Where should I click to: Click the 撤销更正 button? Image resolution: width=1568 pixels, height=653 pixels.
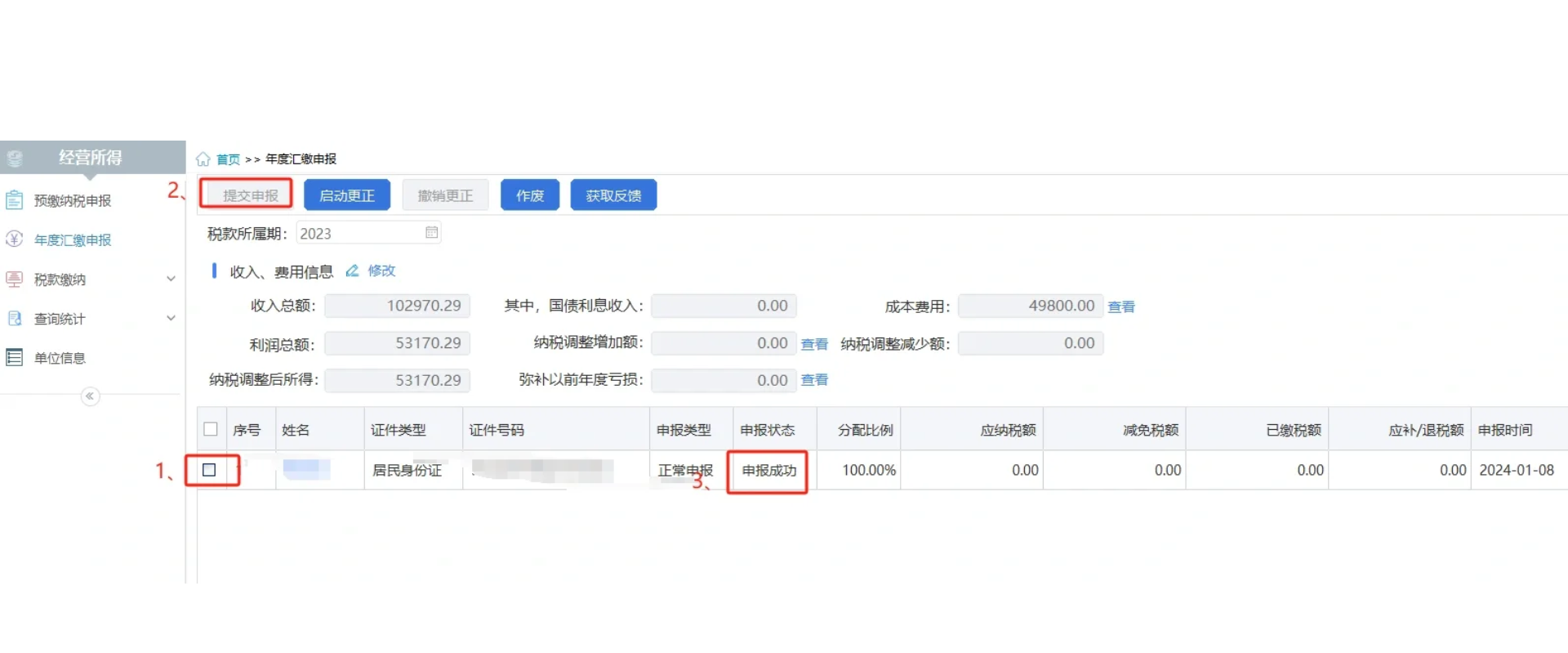[x=445, y=195]
